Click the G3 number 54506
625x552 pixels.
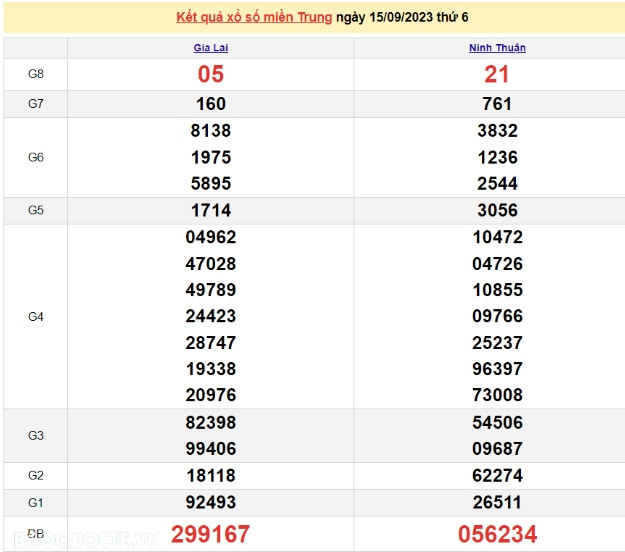click(x=497, y=422)
